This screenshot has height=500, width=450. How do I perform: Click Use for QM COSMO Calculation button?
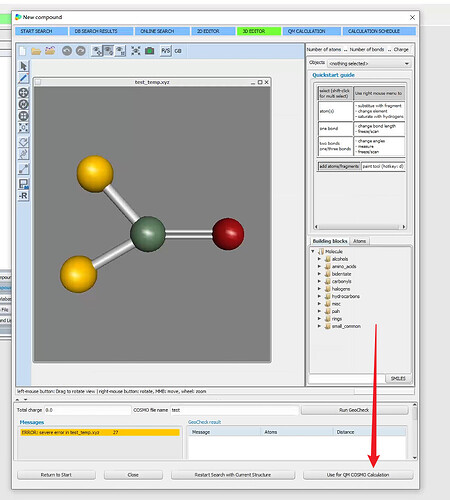pos(358,475)
